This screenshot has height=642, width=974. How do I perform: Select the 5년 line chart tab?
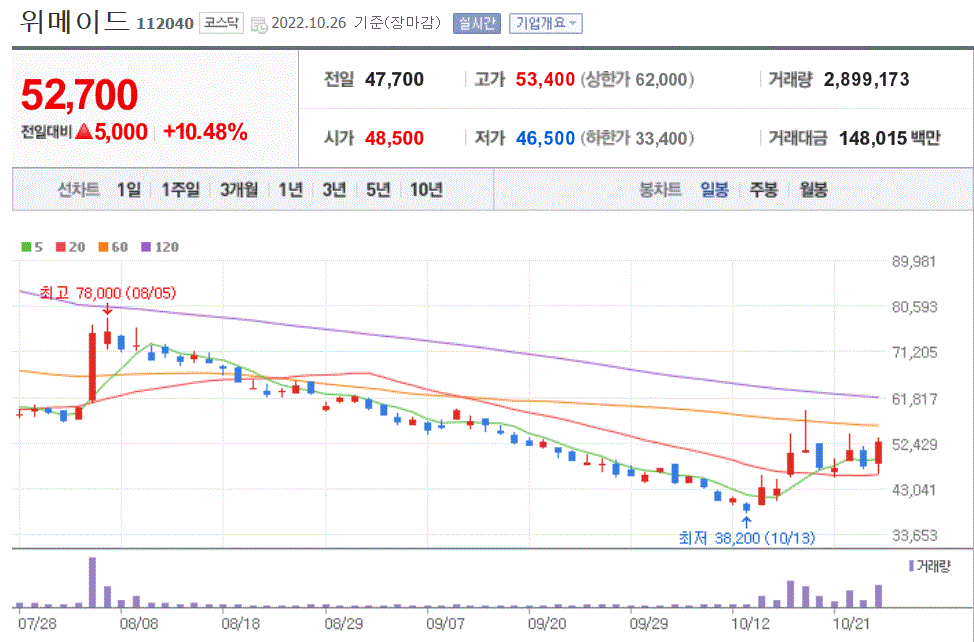pyautogui.click(x=378, y=189)
